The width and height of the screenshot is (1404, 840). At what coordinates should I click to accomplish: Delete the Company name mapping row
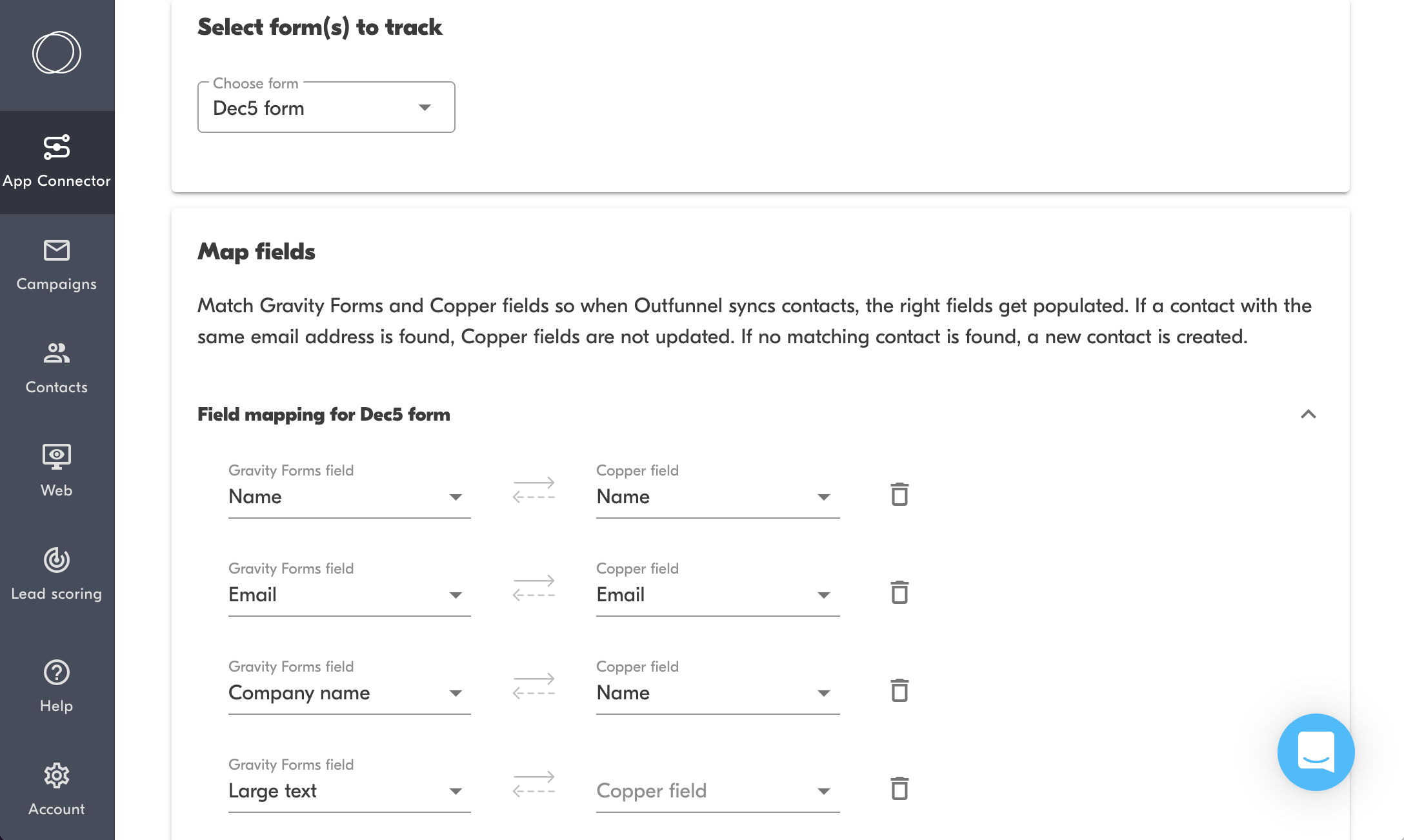pyautogui.click(x=899, y=691)
